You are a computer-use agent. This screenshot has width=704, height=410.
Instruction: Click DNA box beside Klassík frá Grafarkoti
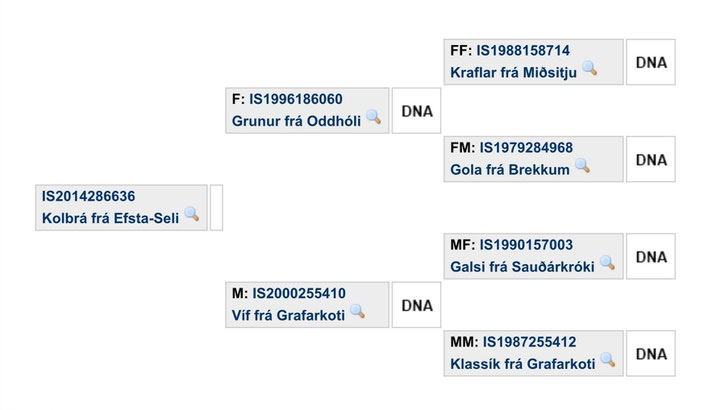(x=651, y=354)
